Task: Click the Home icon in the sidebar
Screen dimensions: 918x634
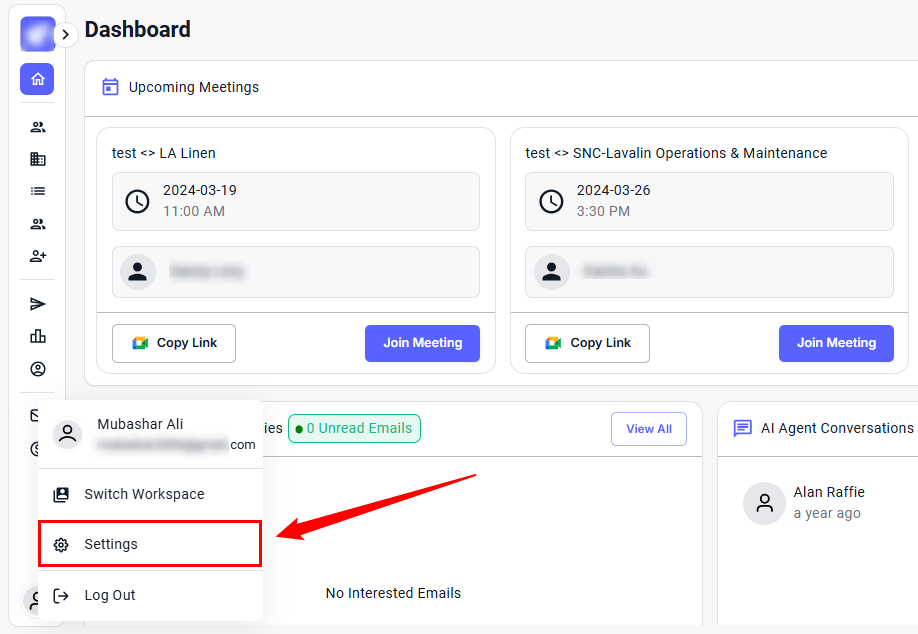Action: pyautogui.click(x=37, y=79)
